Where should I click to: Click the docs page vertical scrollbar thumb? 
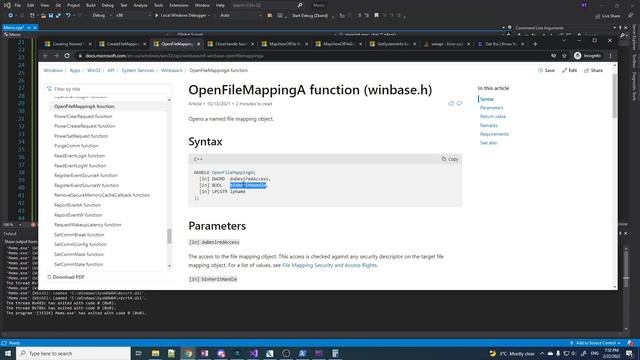pyautogui.click(x=615, y=96)
